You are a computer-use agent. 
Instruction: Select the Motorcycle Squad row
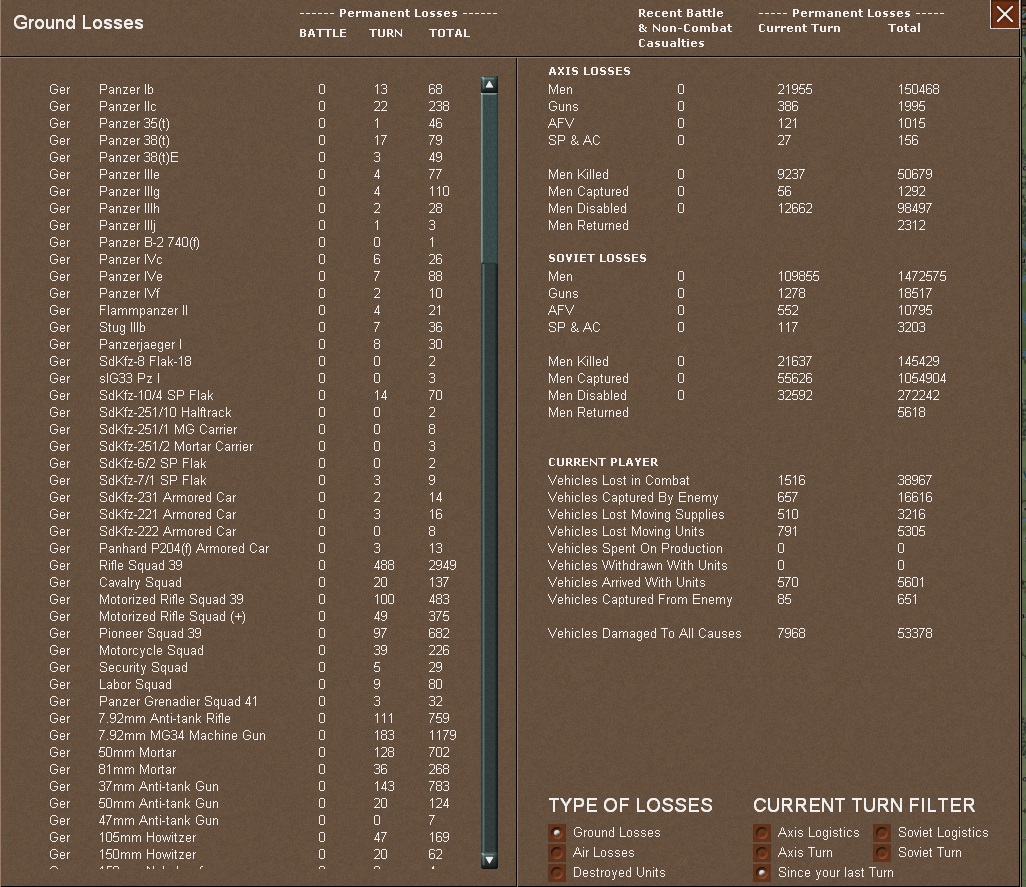point(253,651)
